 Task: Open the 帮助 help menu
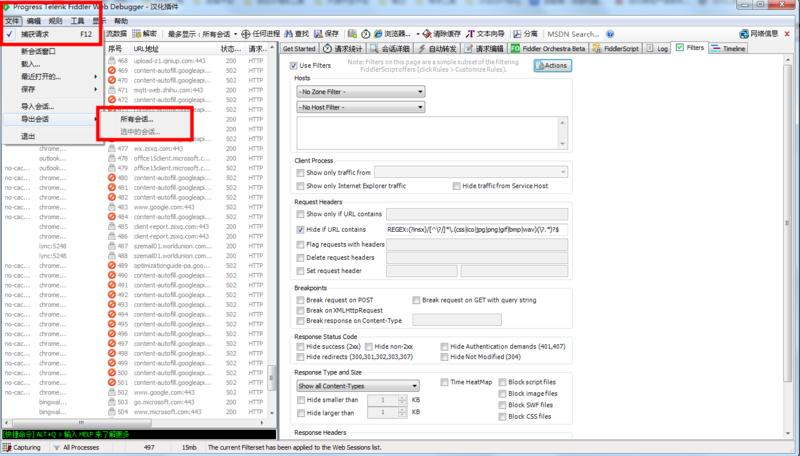(121, 21)
